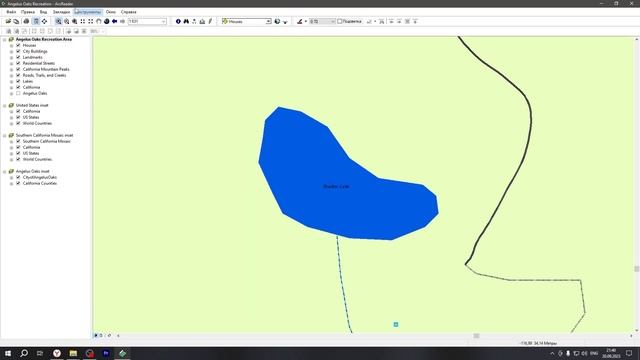Image resolution: width=640 pixels, height=360 pixels.
Task: Open Windows Start menu
Action: pos(8,353)
